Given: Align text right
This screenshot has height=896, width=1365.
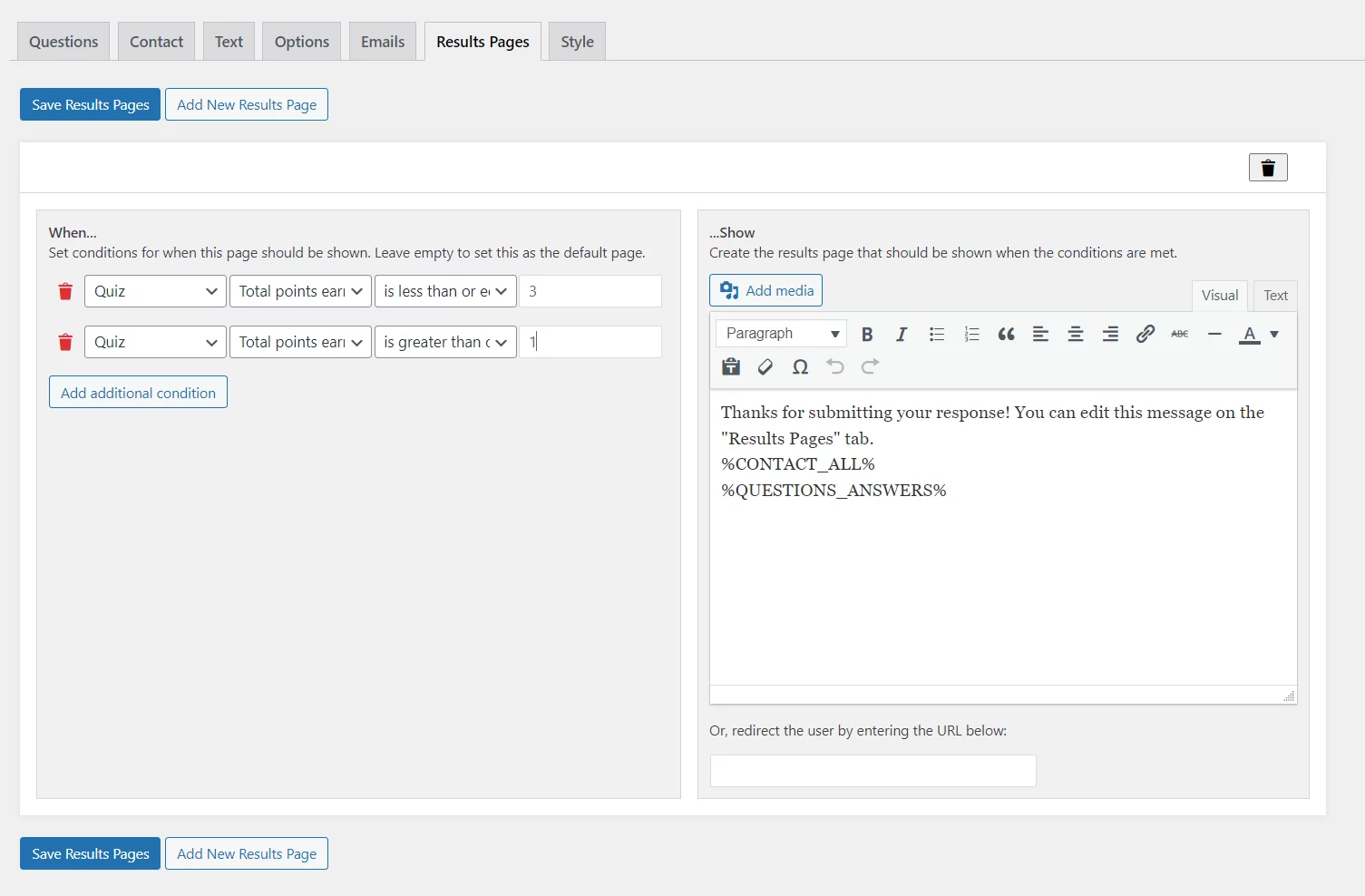Looking at the screenshot, I should tap(1110, 334).
